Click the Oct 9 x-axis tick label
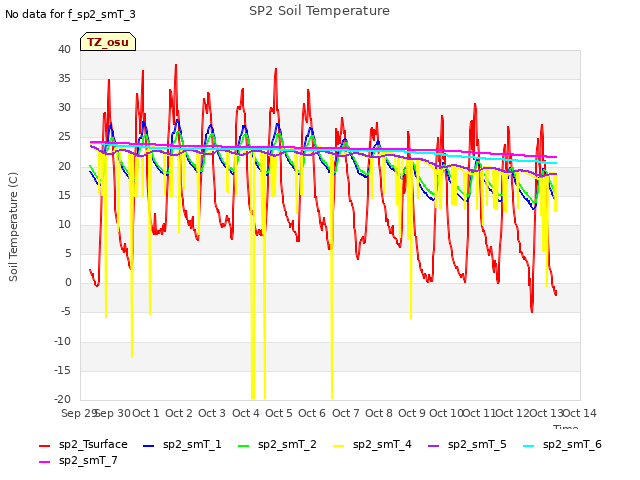Image resolution: width=640 pixels, height=480 pixels. (412, 413)
